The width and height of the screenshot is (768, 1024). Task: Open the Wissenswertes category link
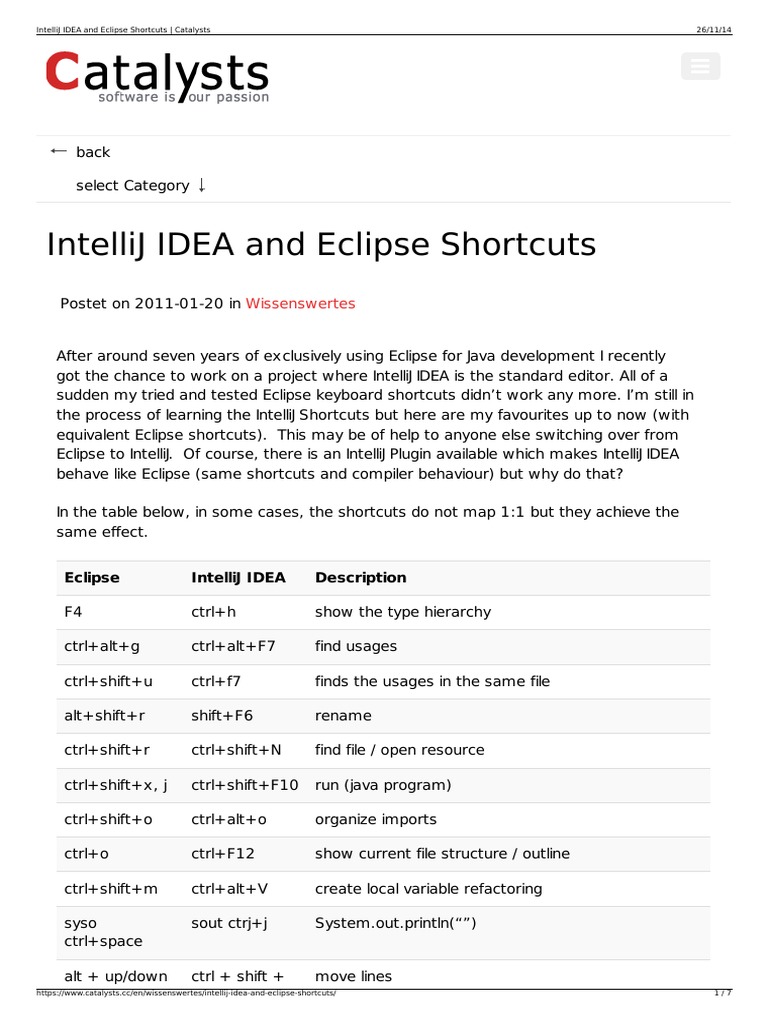click(x=300, y=304)
